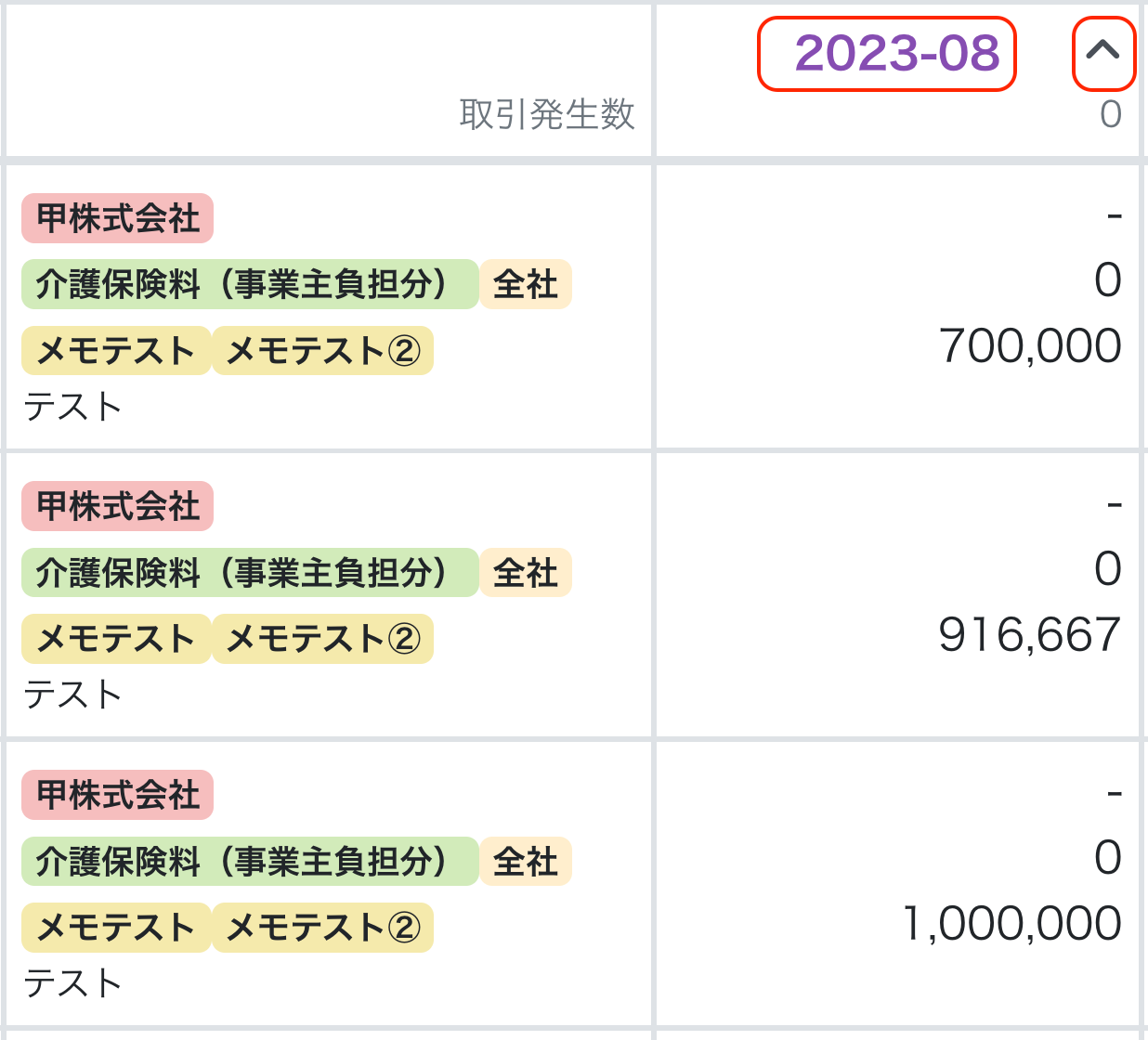Select the 甲株式会社 tag in the first row

(x=118, y=218)
